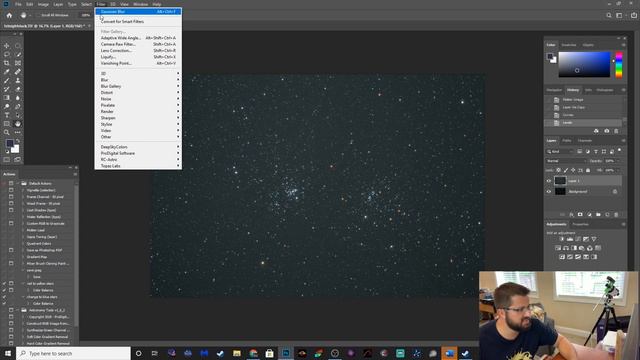Image resolution: width=640 pixels, height=360 pixels.
Task: Add Brightness/Contrast adjustment icon
Action: (x=562, y=239)
